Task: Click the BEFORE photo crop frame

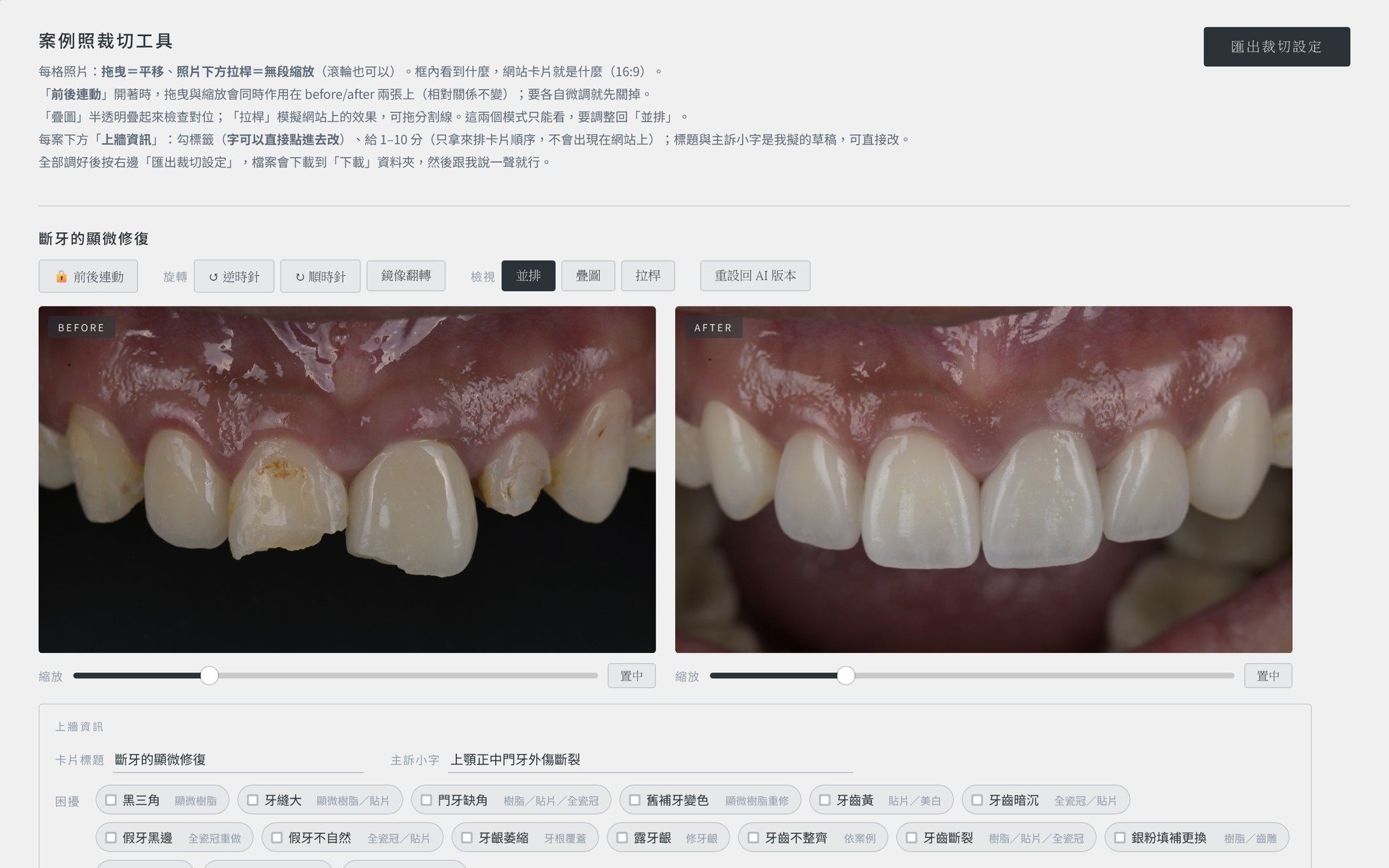Action: click(x=347, y=479)
